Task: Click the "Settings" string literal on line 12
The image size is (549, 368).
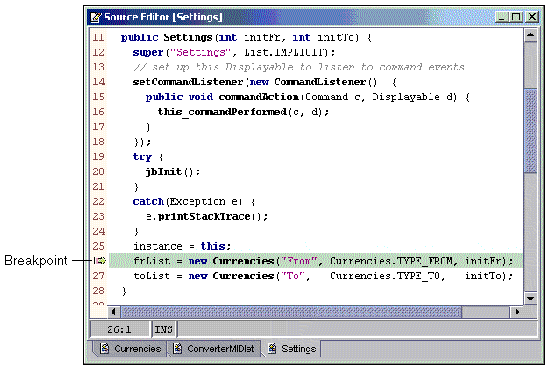Action: coord(200,53)
